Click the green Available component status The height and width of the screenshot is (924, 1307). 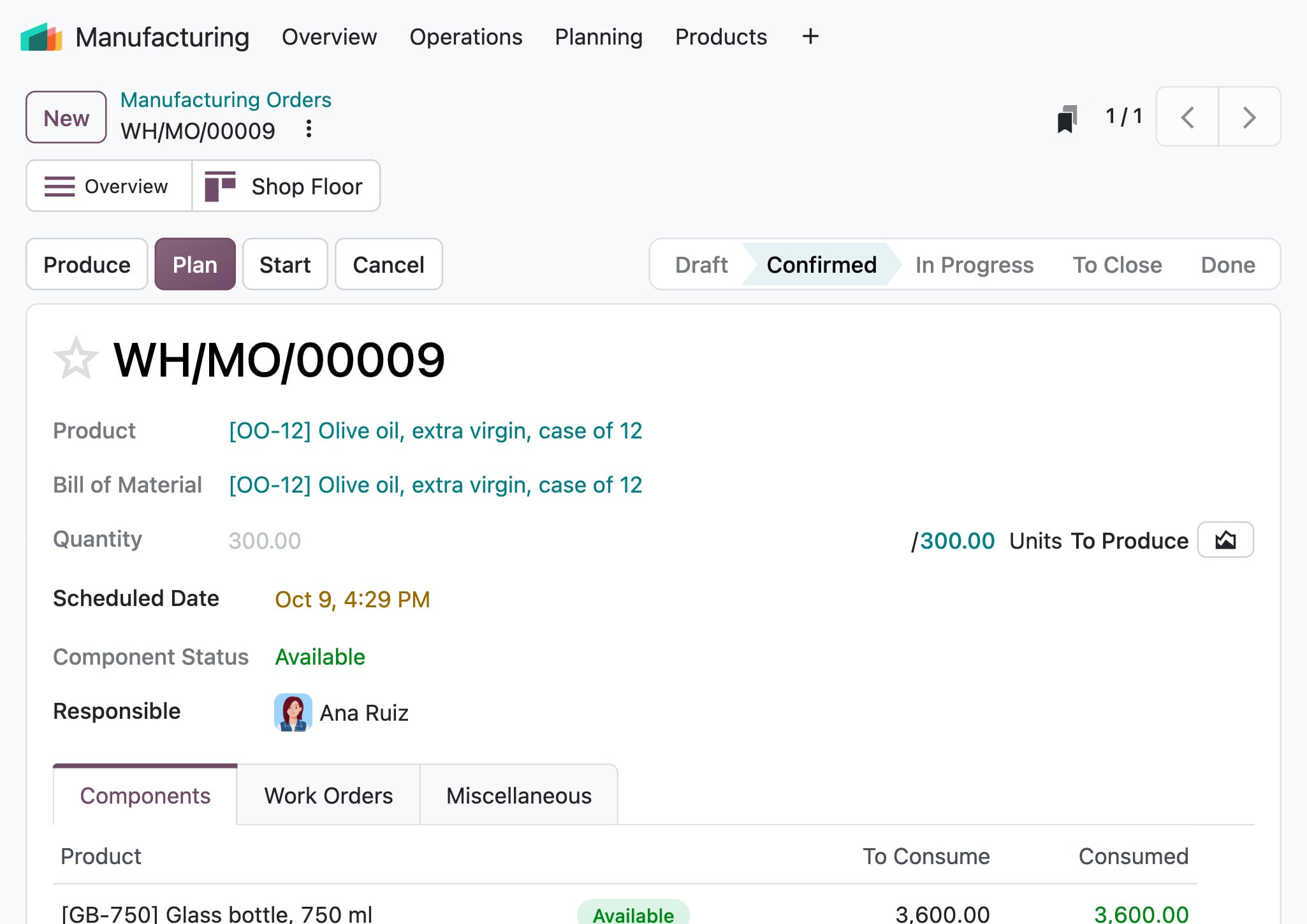coord(320,657)
